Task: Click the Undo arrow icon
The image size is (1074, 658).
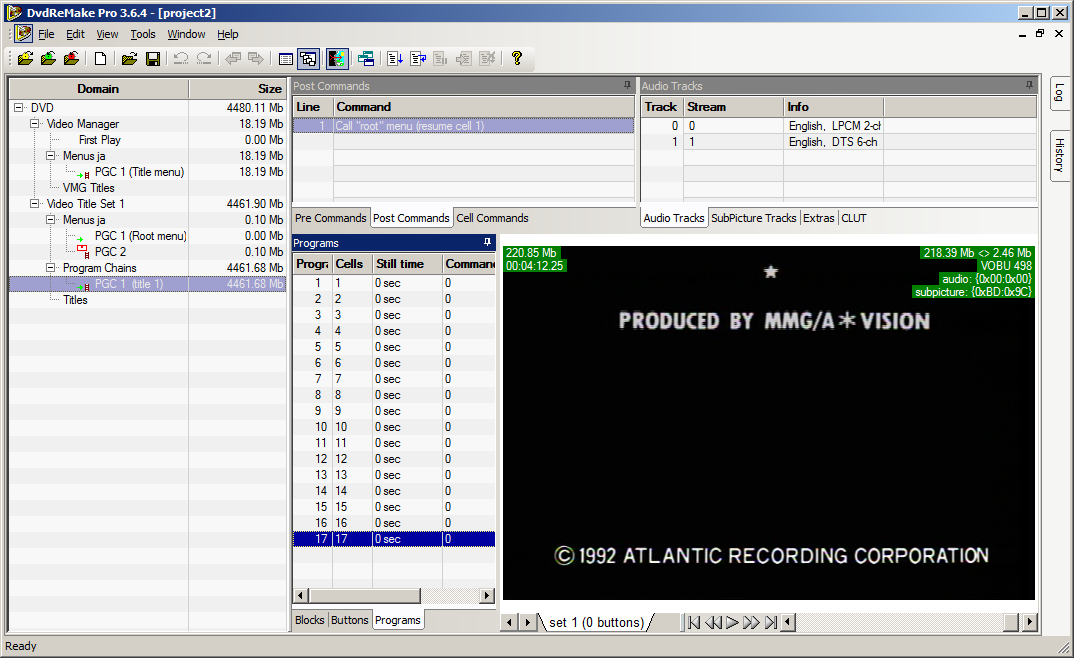Action: tap(181, 59)
